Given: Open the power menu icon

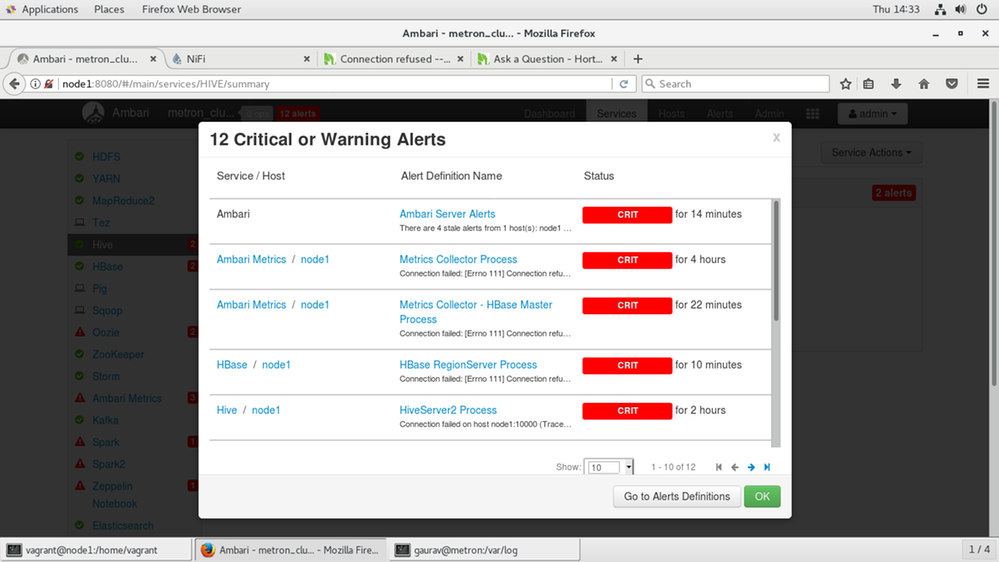Looking at the screenshot, I should [982, 9].
